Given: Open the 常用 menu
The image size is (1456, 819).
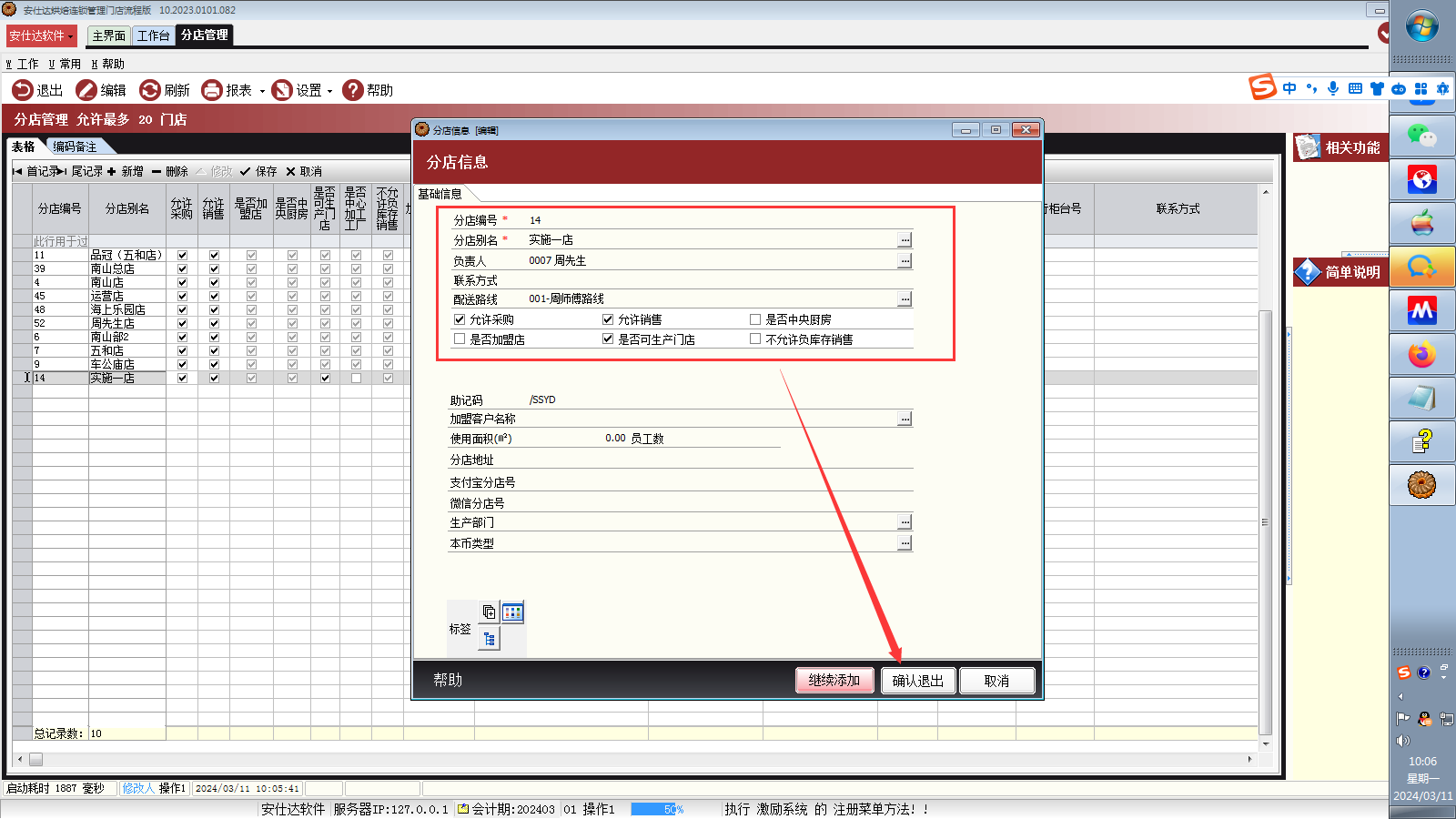Looking at the screenshot, I should click(x=65, y=64).
